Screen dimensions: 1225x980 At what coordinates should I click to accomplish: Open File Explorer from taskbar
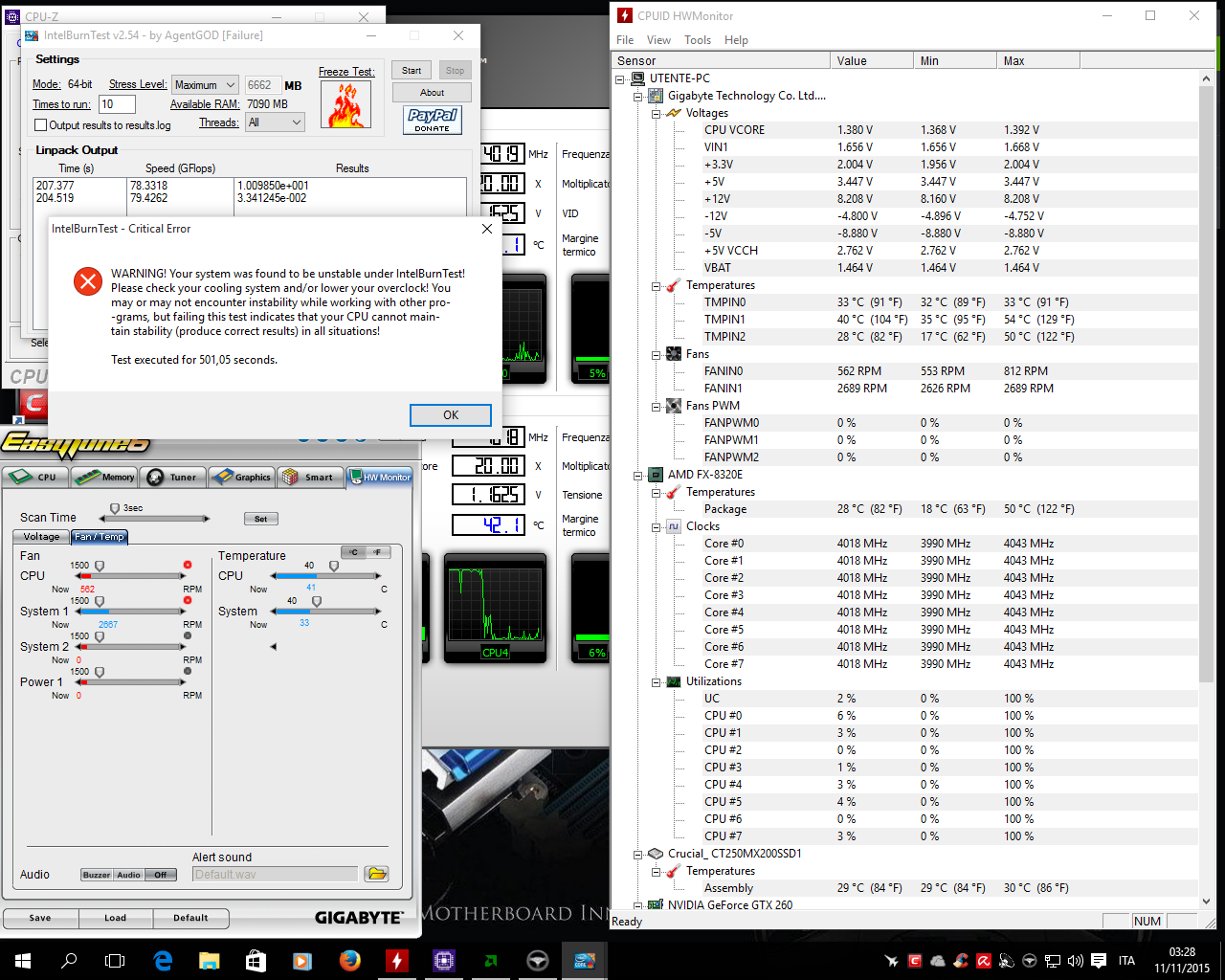click(x=210, y=960)
